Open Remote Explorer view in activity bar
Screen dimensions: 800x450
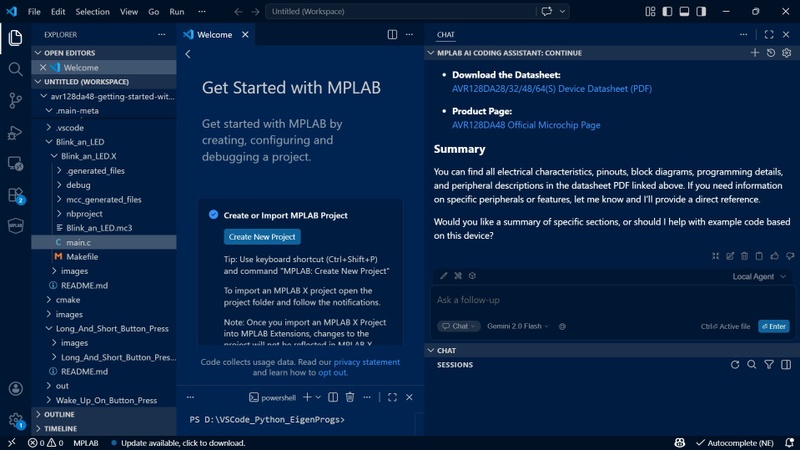tap(15, 164)
